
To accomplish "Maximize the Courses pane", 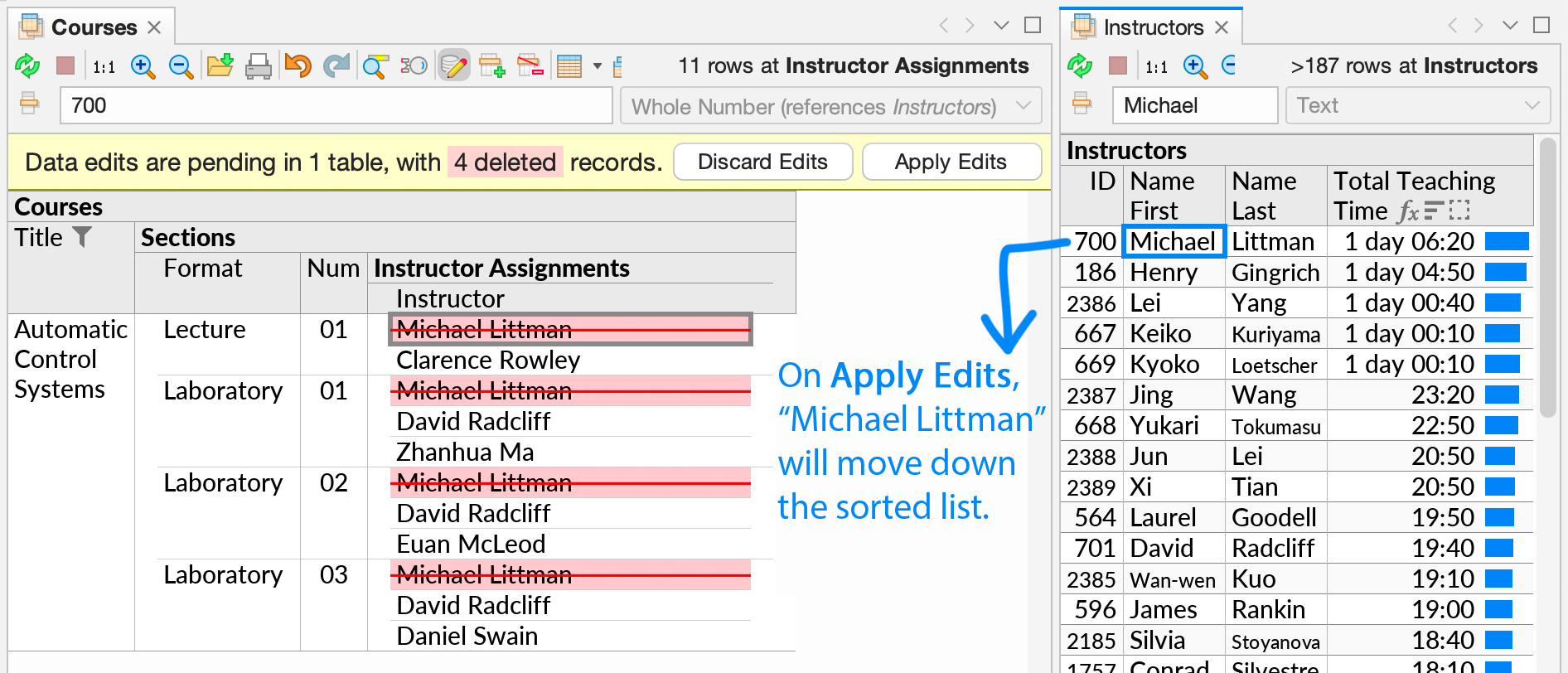I will coord(1033,25).
